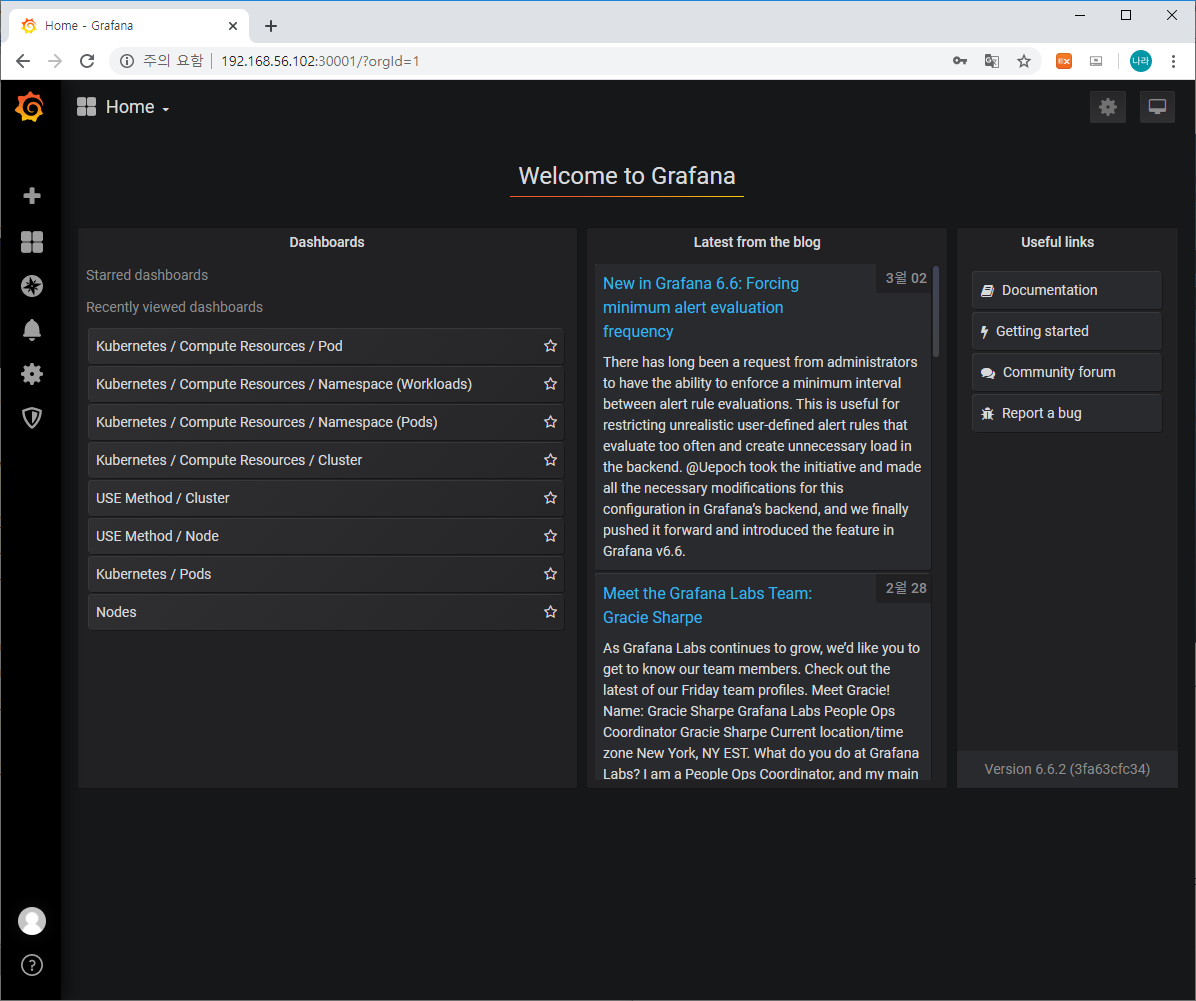Open the Server Admin shield icon

click(31, 417)
